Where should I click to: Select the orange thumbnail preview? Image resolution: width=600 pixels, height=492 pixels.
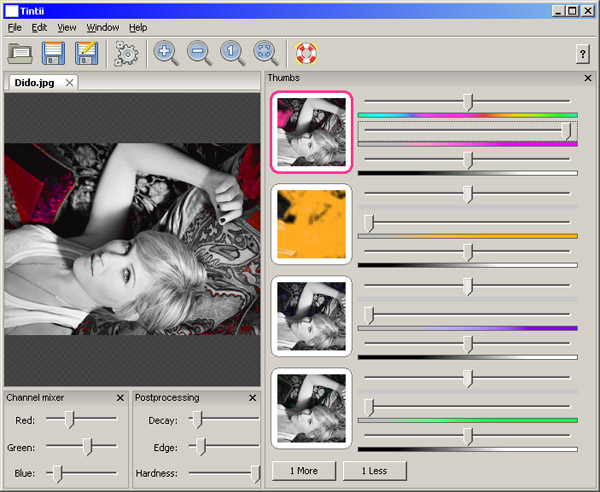pyautogui.click(x=311, y=224)
